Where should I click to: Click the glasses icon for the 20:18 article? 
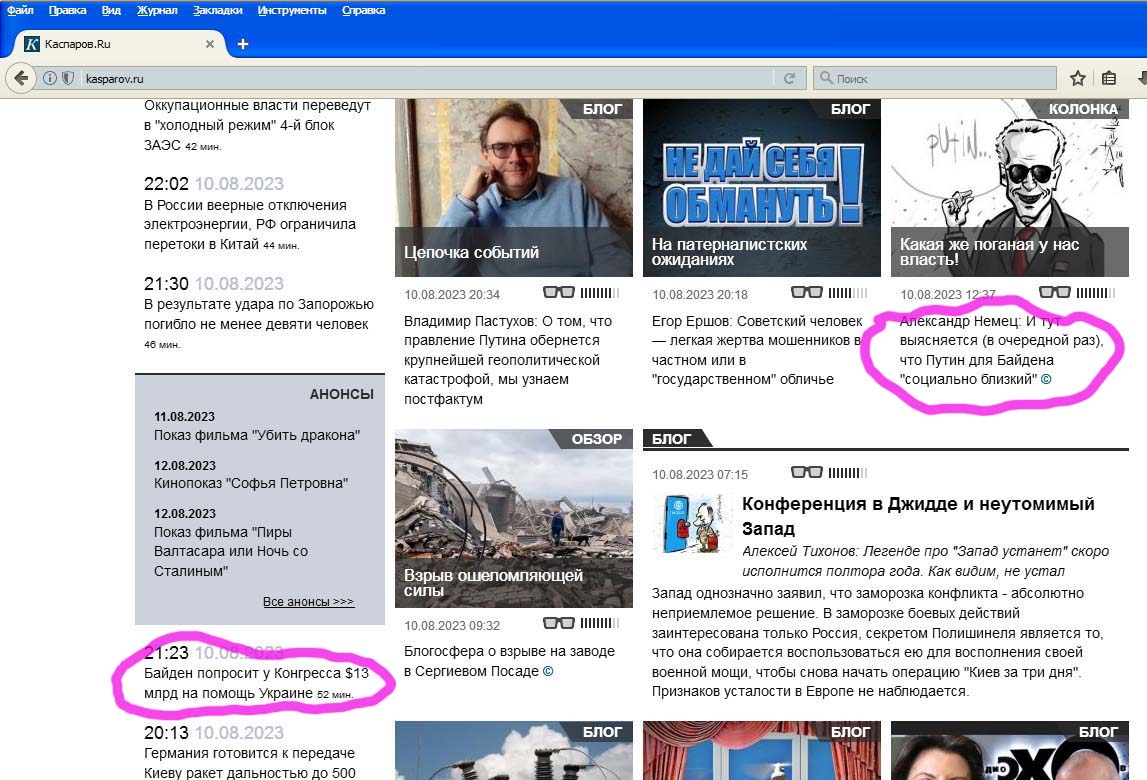click(x=807, y=293)
